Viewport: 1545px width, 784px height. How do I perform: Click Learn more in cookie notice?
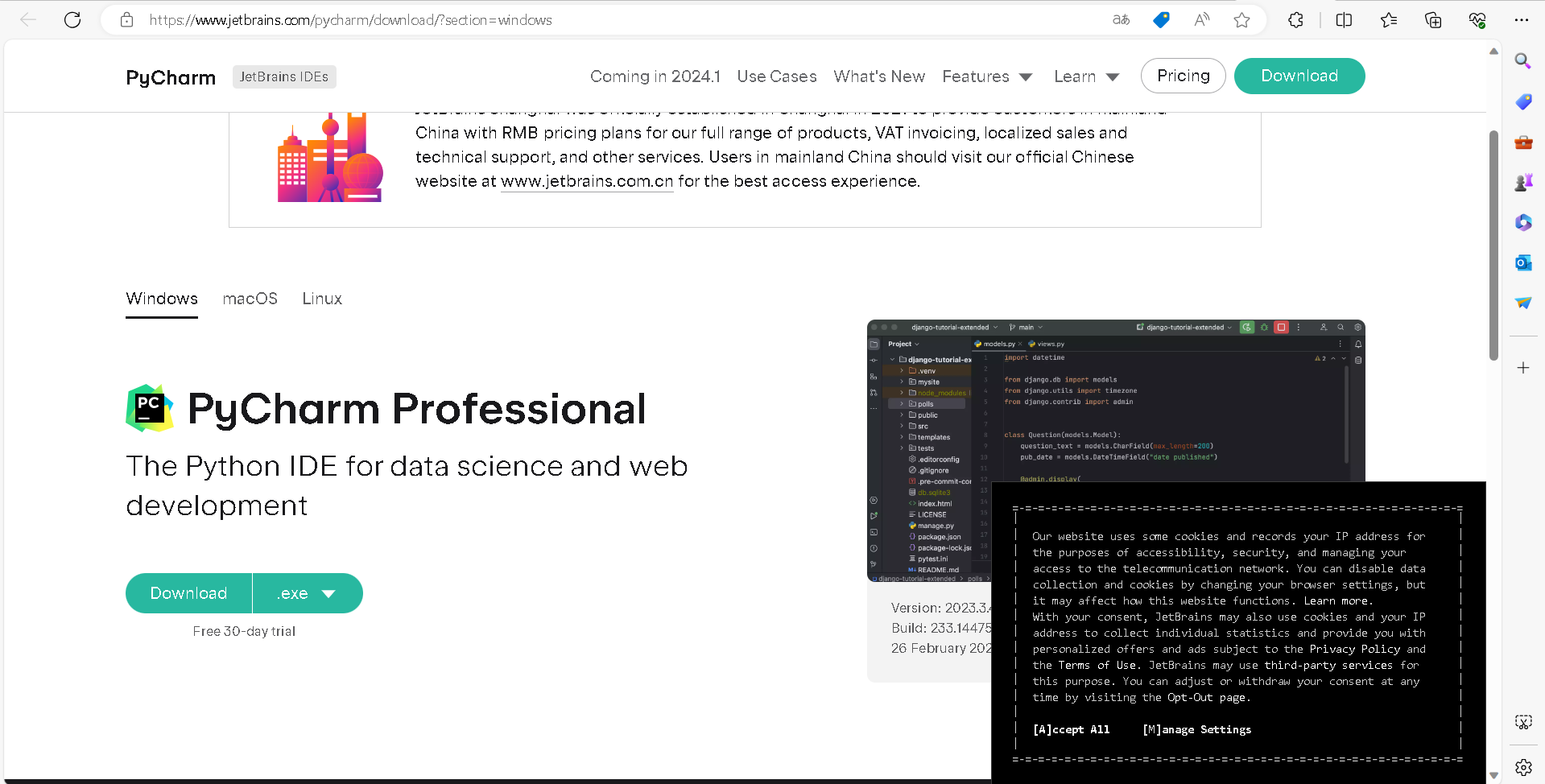click(1336, 600)
